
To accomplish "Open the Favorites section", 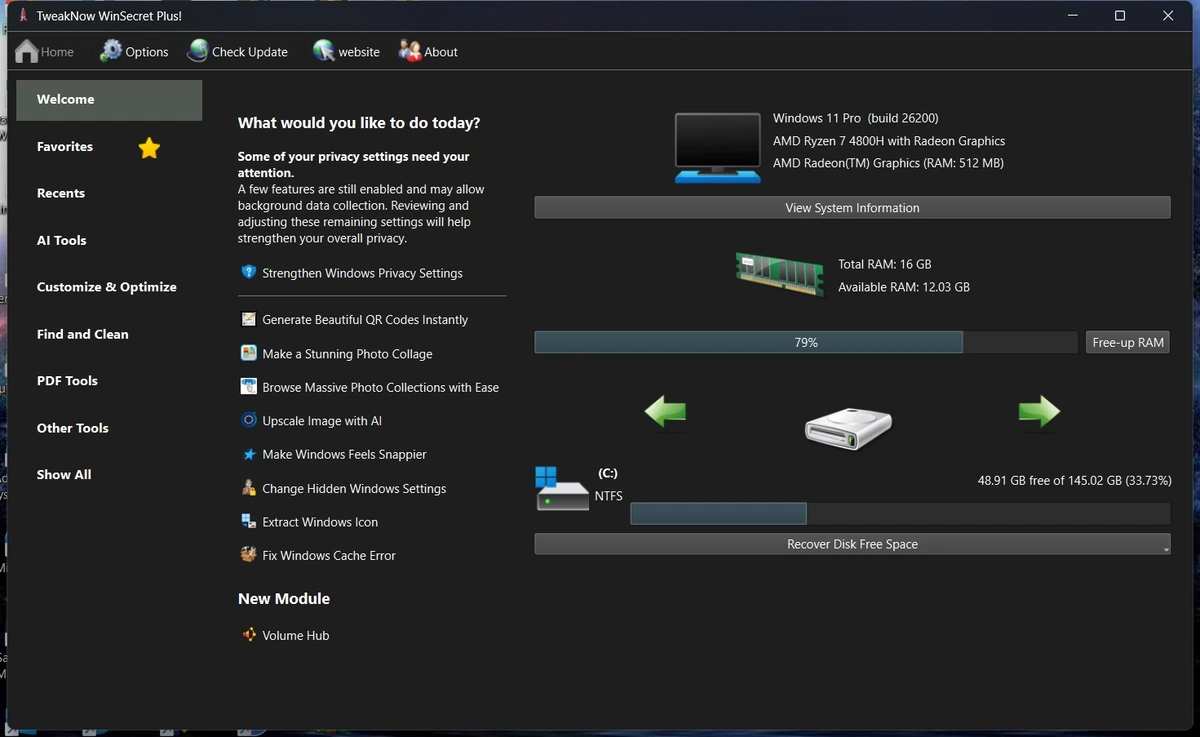I will [x=65, y=147].
